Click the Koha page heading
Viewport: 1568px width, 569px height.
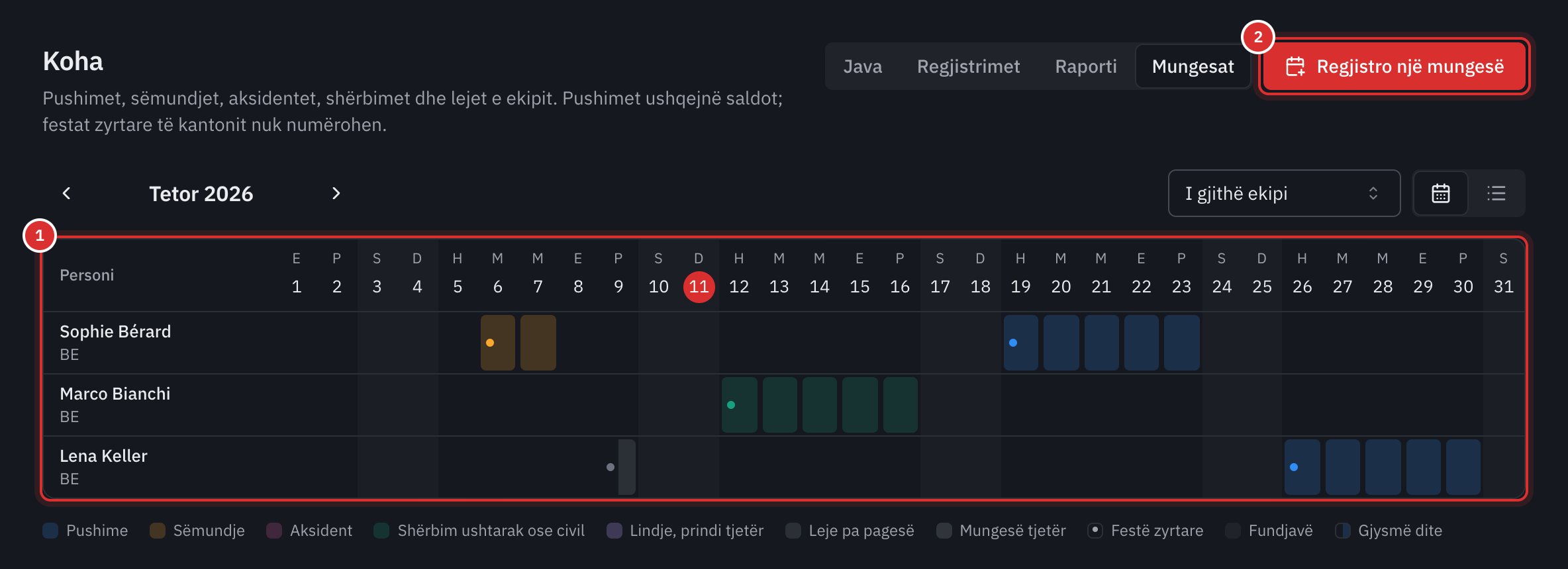tap(73, 61)
